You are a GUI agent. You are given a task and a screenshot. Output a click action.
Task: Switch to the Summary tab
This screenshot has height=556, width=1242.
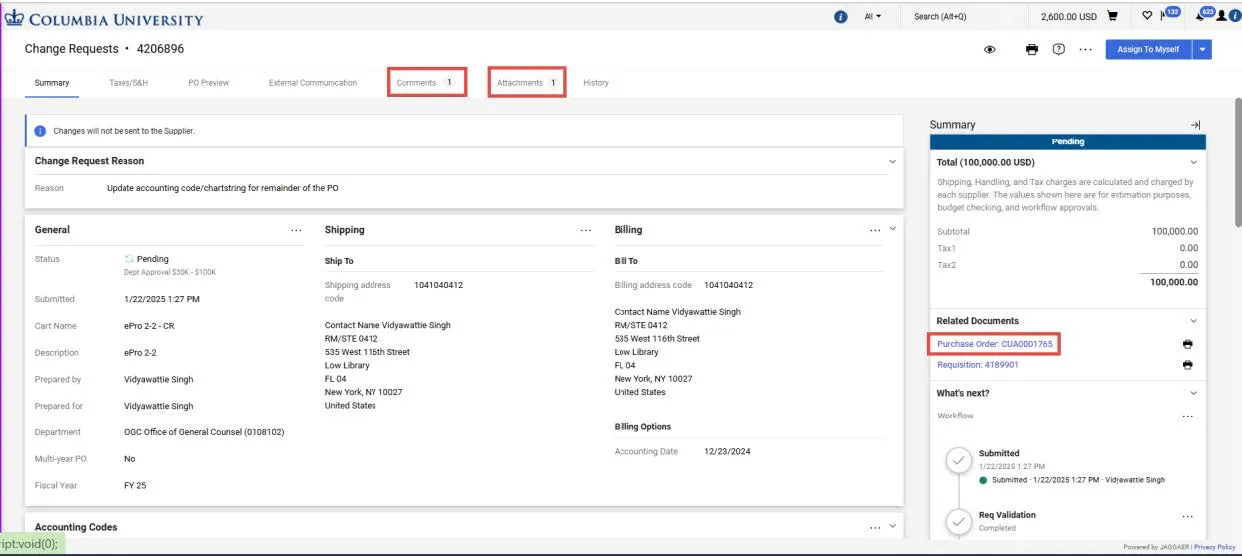[52, 83]
